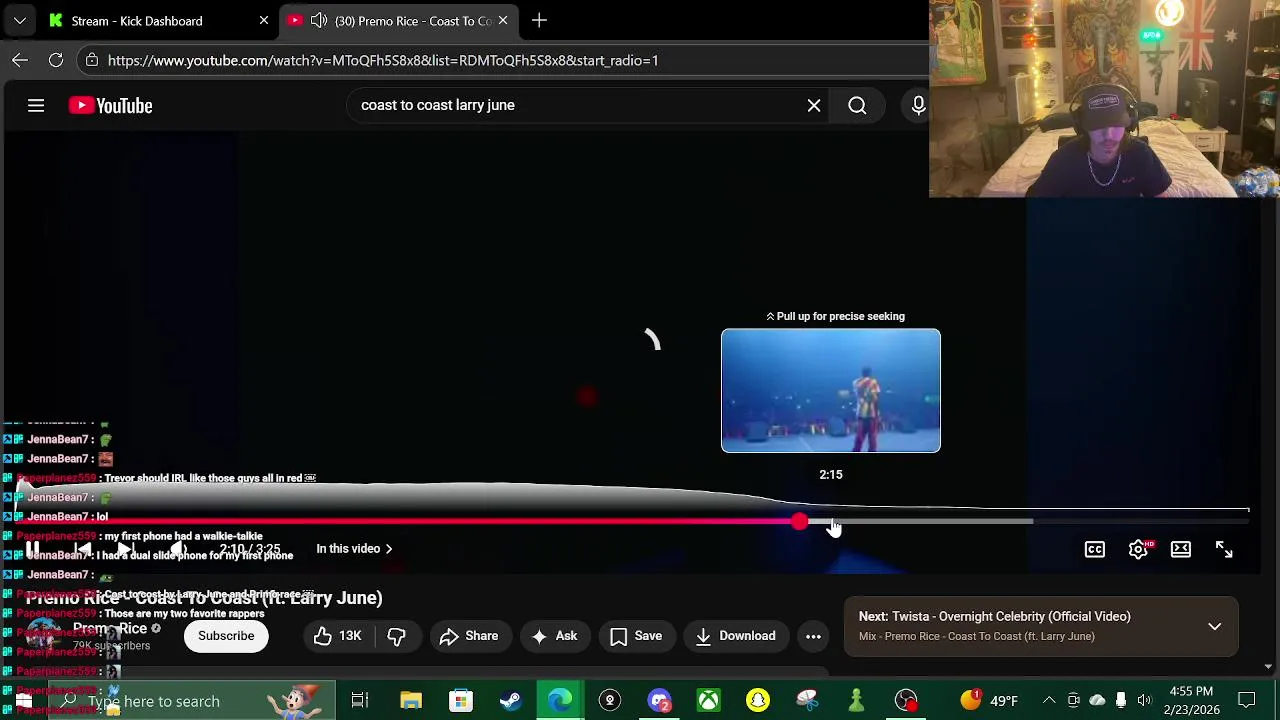Open the YouTube guide hamburger menu
This screenshot has width=1280, height=720.
pyautogui.click(x=36, y=105)
